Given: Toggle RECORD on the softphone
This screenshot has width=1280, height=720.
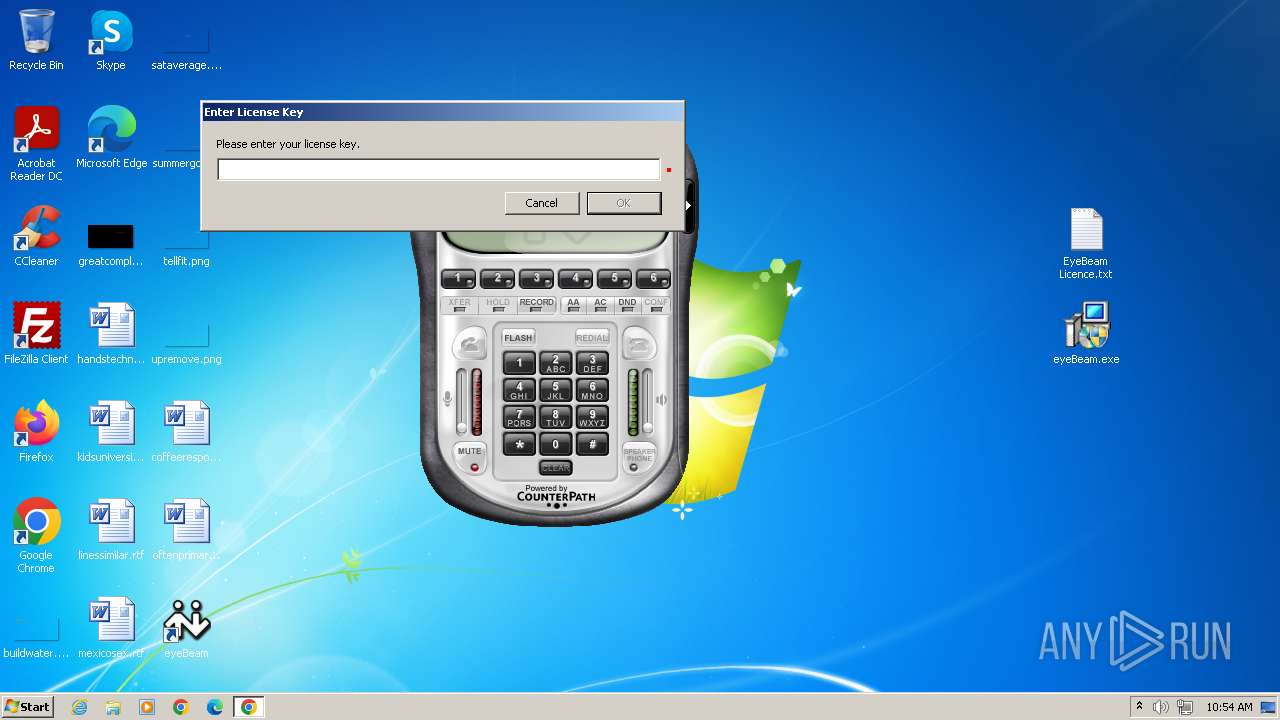Looking at the screenshot, I should click(x=536, y=305).
